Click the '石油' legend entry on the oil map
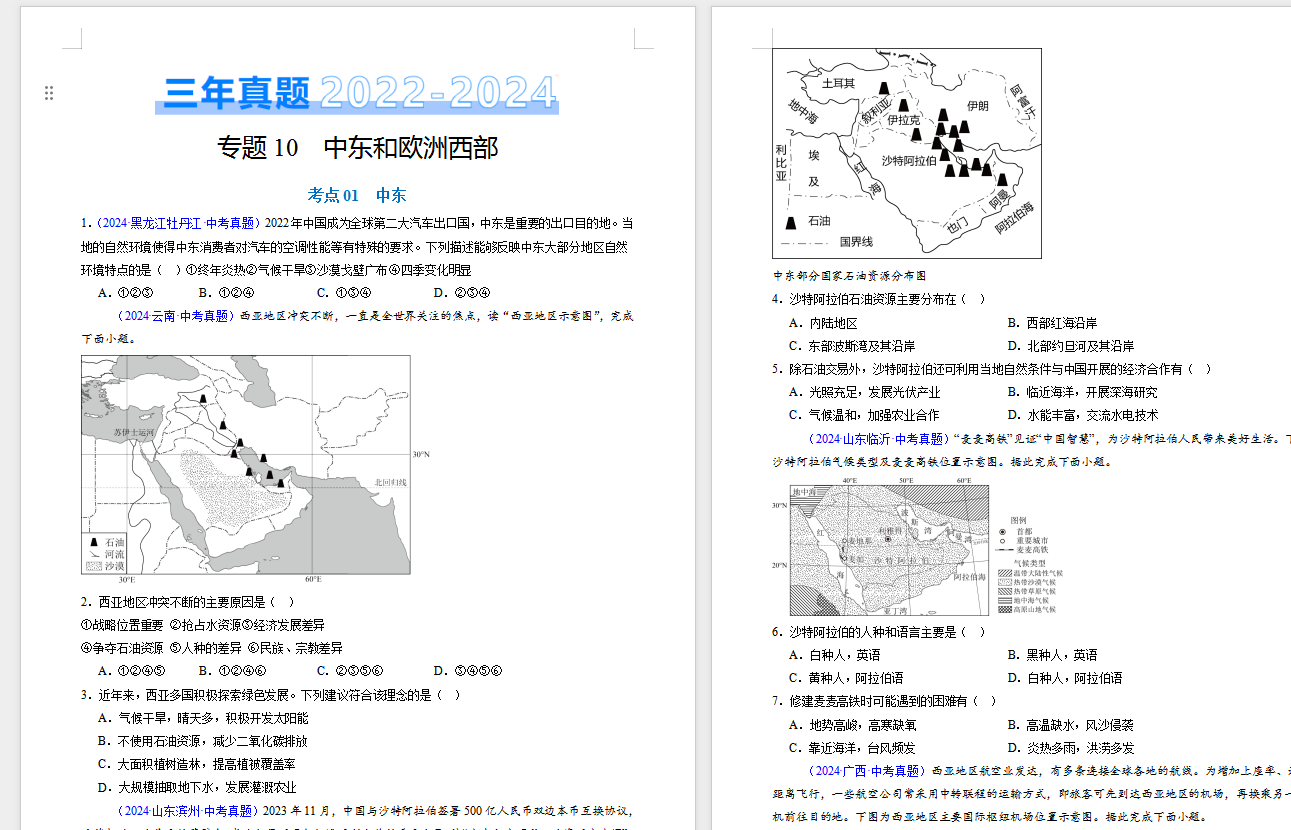 (x=809, y=221)
